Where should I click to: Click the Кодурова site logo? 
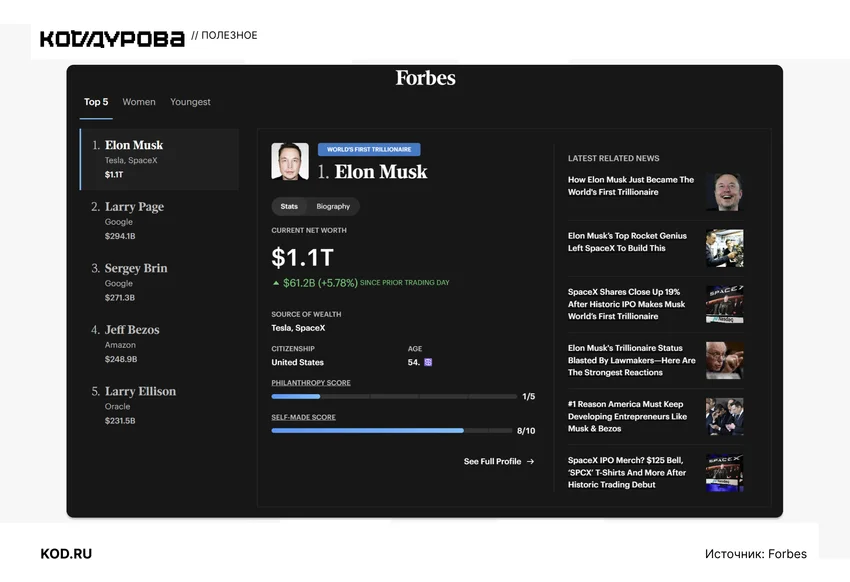112,38
